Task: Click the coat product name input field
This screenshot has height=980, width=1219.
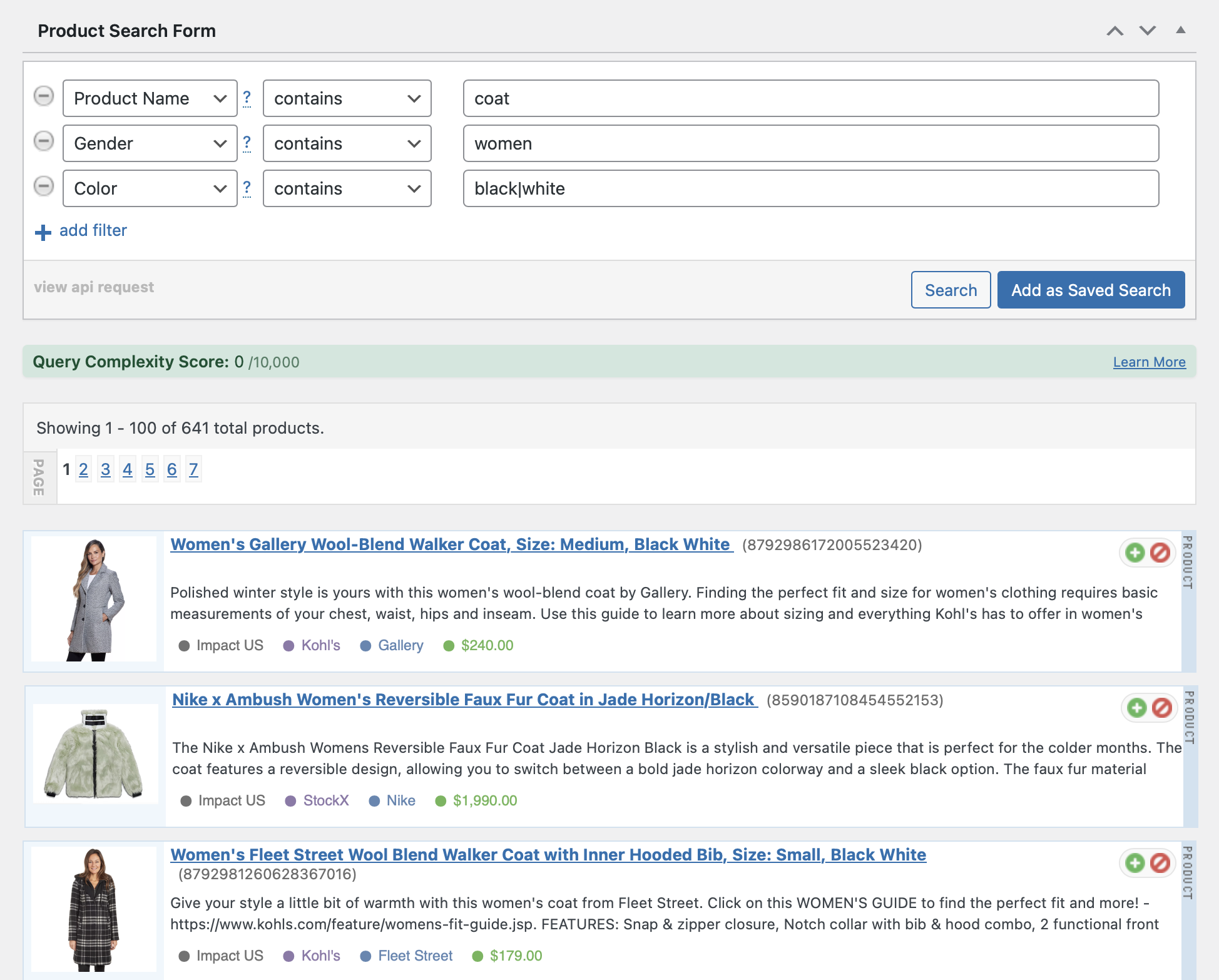Action: (810, 98)
